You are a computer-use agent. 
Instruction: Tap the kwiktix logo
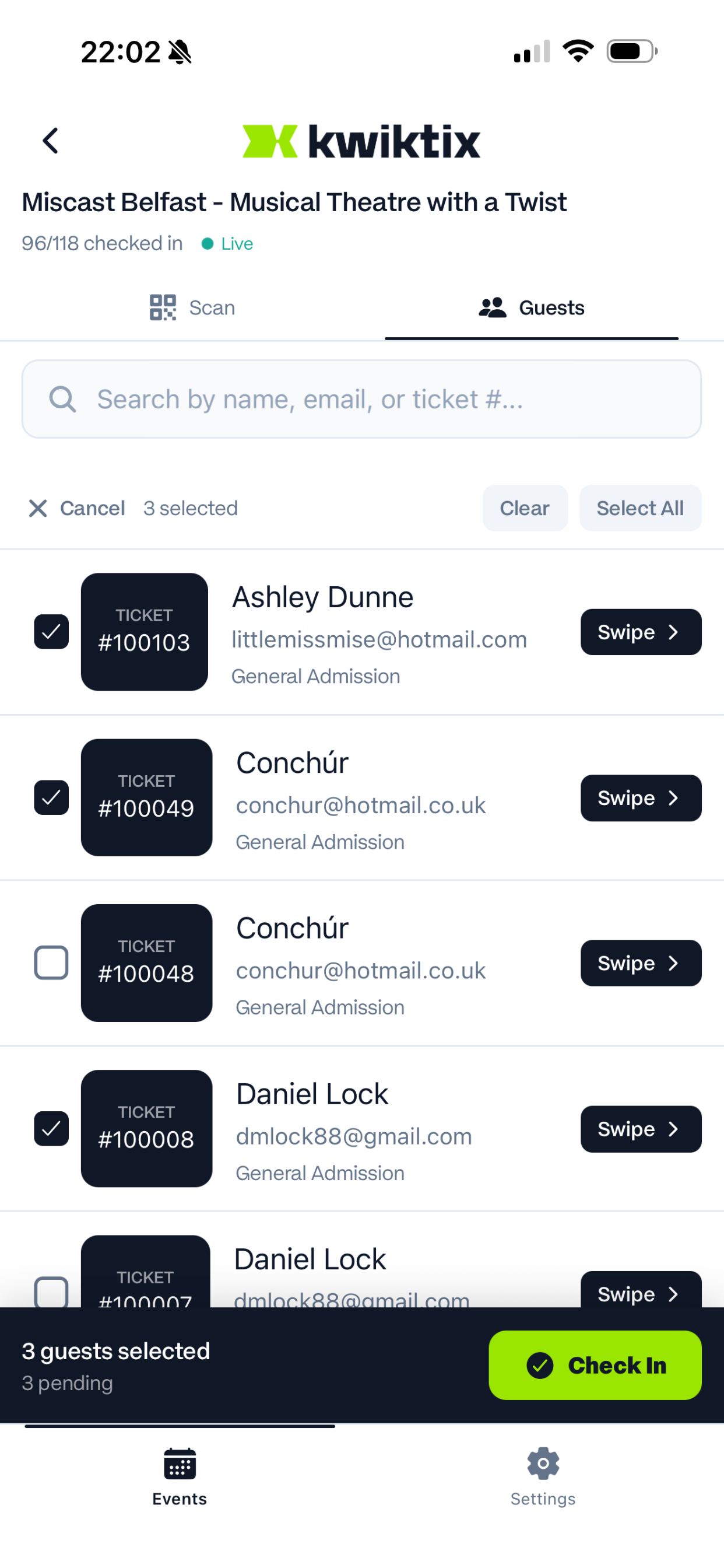361,141
